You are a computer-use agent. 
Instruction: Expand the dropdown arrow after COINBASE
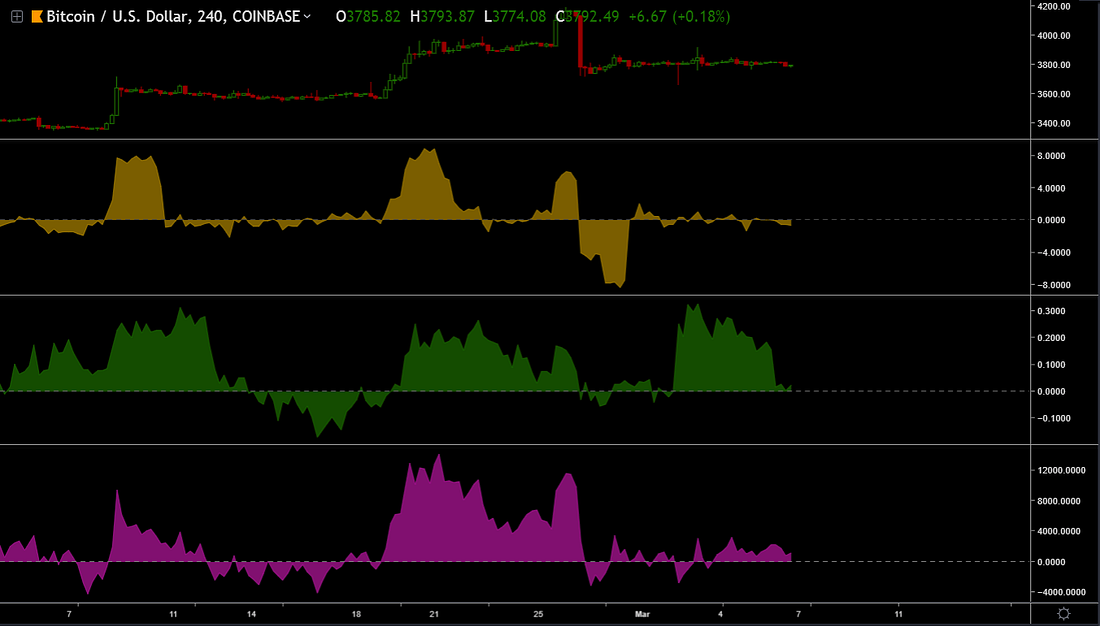pyautogui.click(x=307, y=16)
